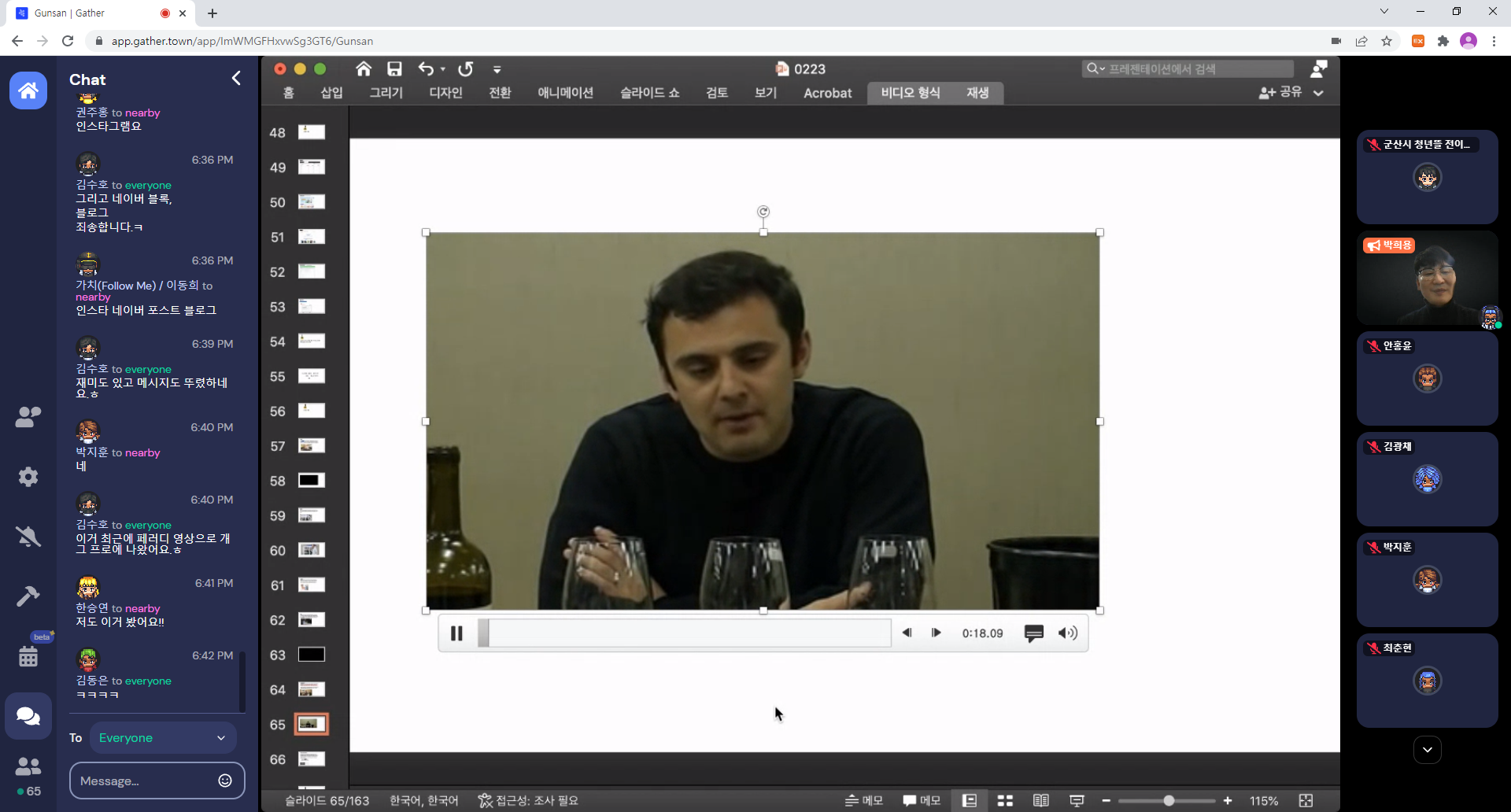The height and width of the screenshot is (812, 1511).
Task: Click accessibility check 접근성 status
Action: coord(528,800)
